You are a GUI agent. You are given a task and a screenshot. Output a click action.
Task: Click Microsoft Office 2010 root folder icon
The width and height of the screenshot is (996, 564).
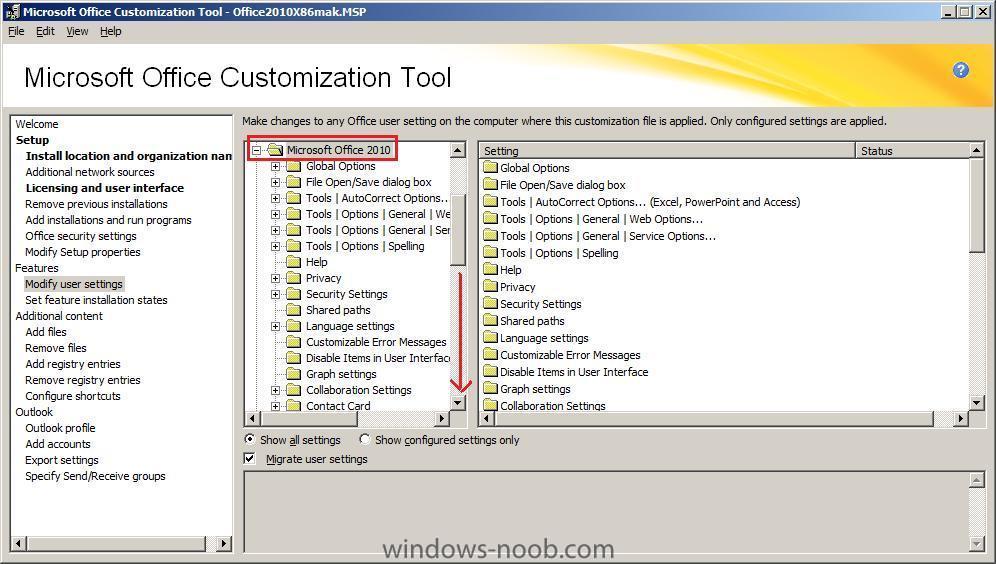(x=274, y=150)
